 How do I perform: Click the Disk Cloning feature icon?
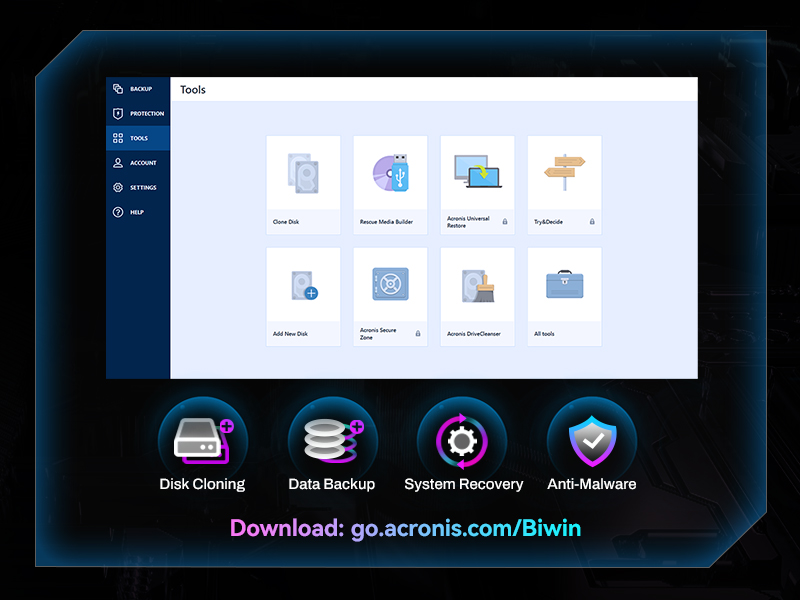pos(203,440)
